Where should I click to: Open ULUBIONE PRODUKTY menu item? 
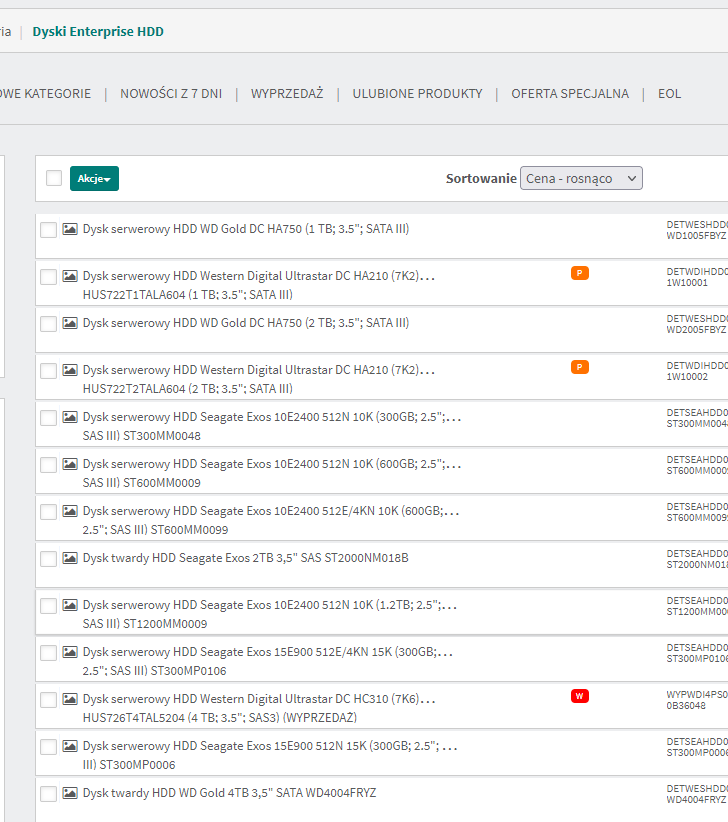417,94
